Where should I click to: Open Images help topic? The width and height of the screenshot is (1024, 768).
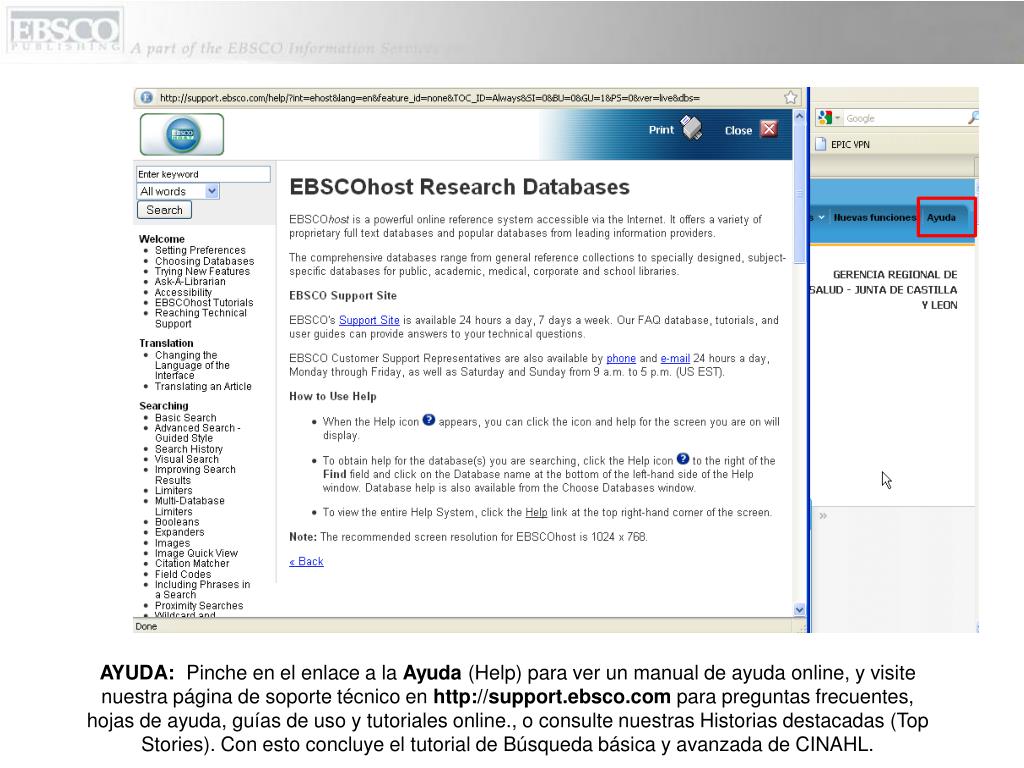172,543
